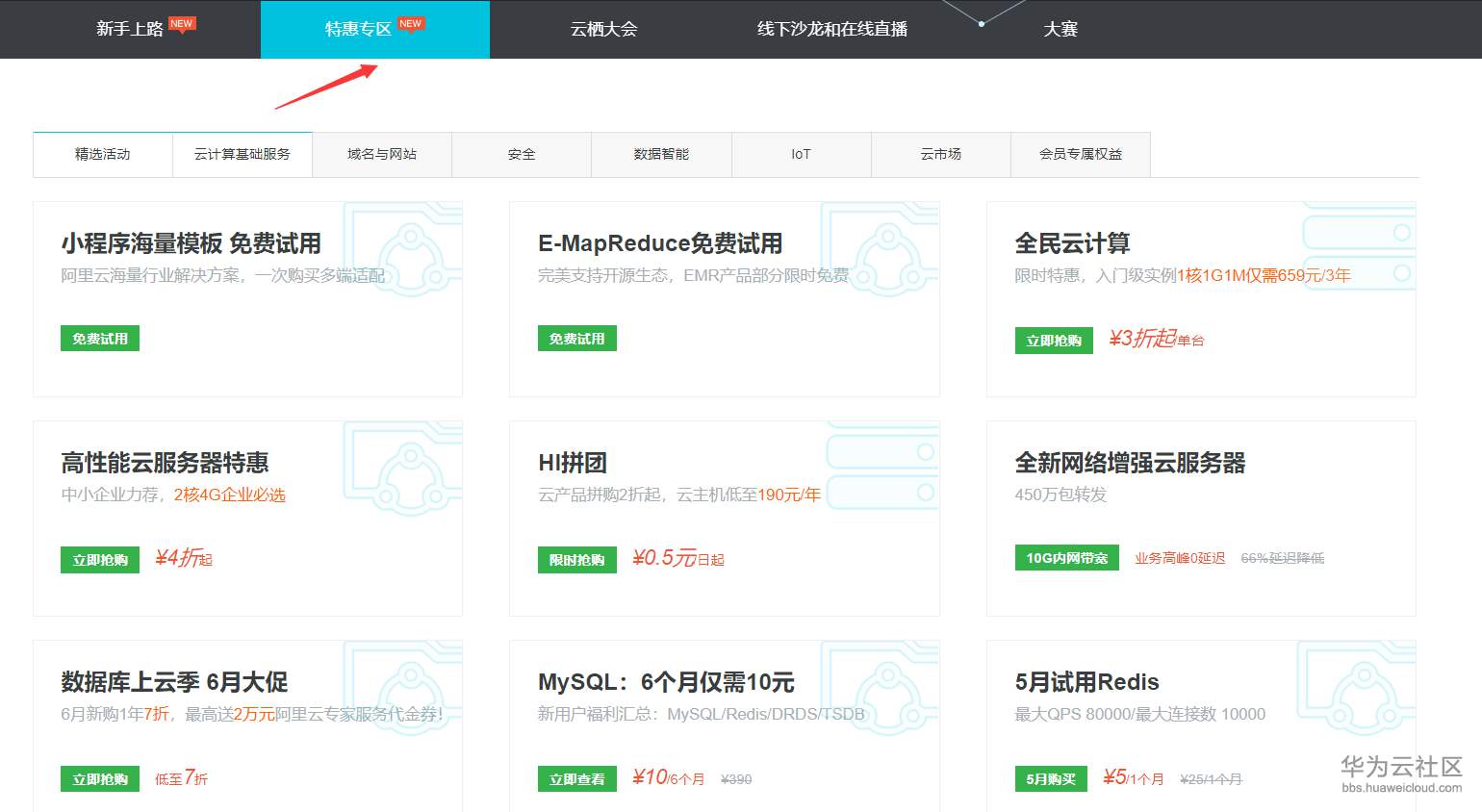Click description 完美支持开源生态，EMR产品部分限时免费
This screenshot has width=1482, height=812.
694,276
